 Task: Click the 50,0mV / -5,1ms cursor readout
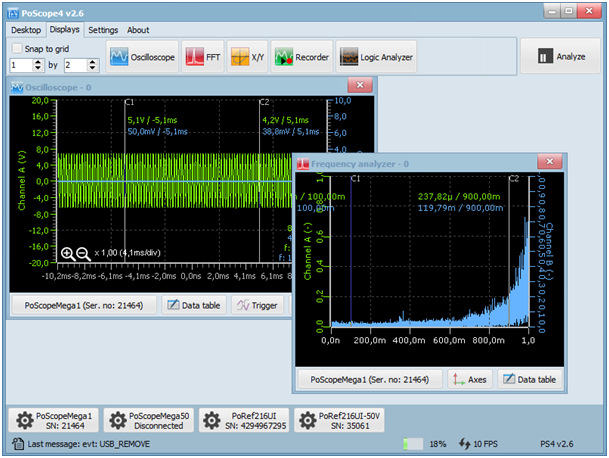coord(157,132)
